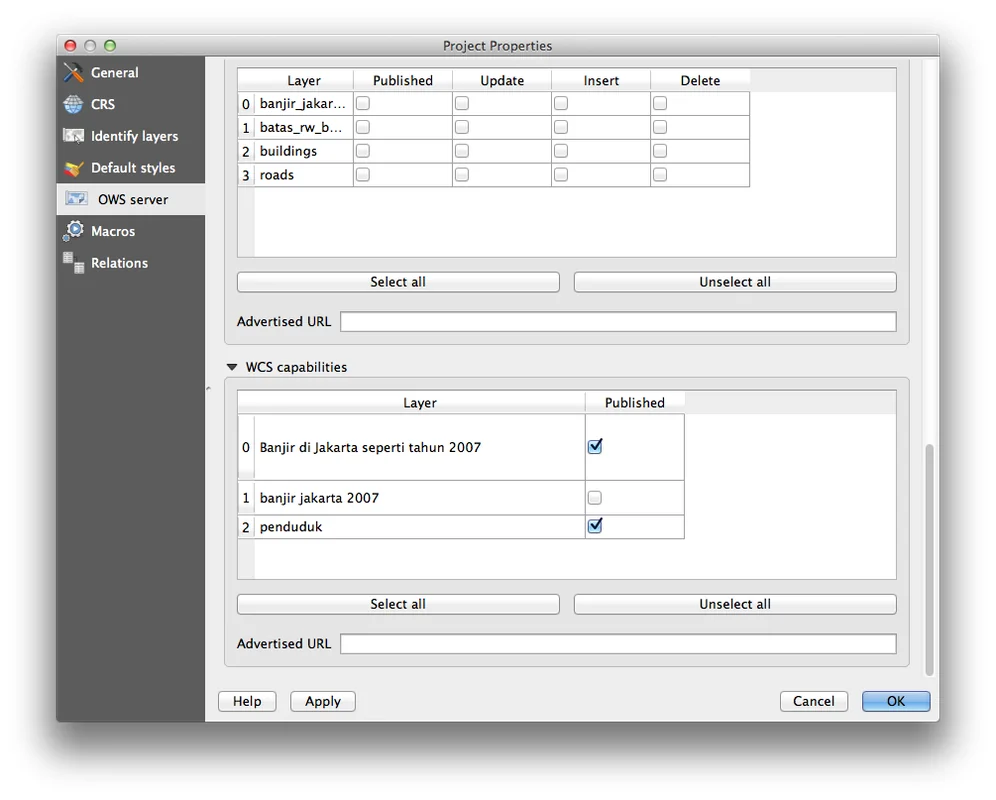Collapse the WCS capabilities section
Image resolution: width=996 pixels, height=800 pixels.
[x=232, y=367]
